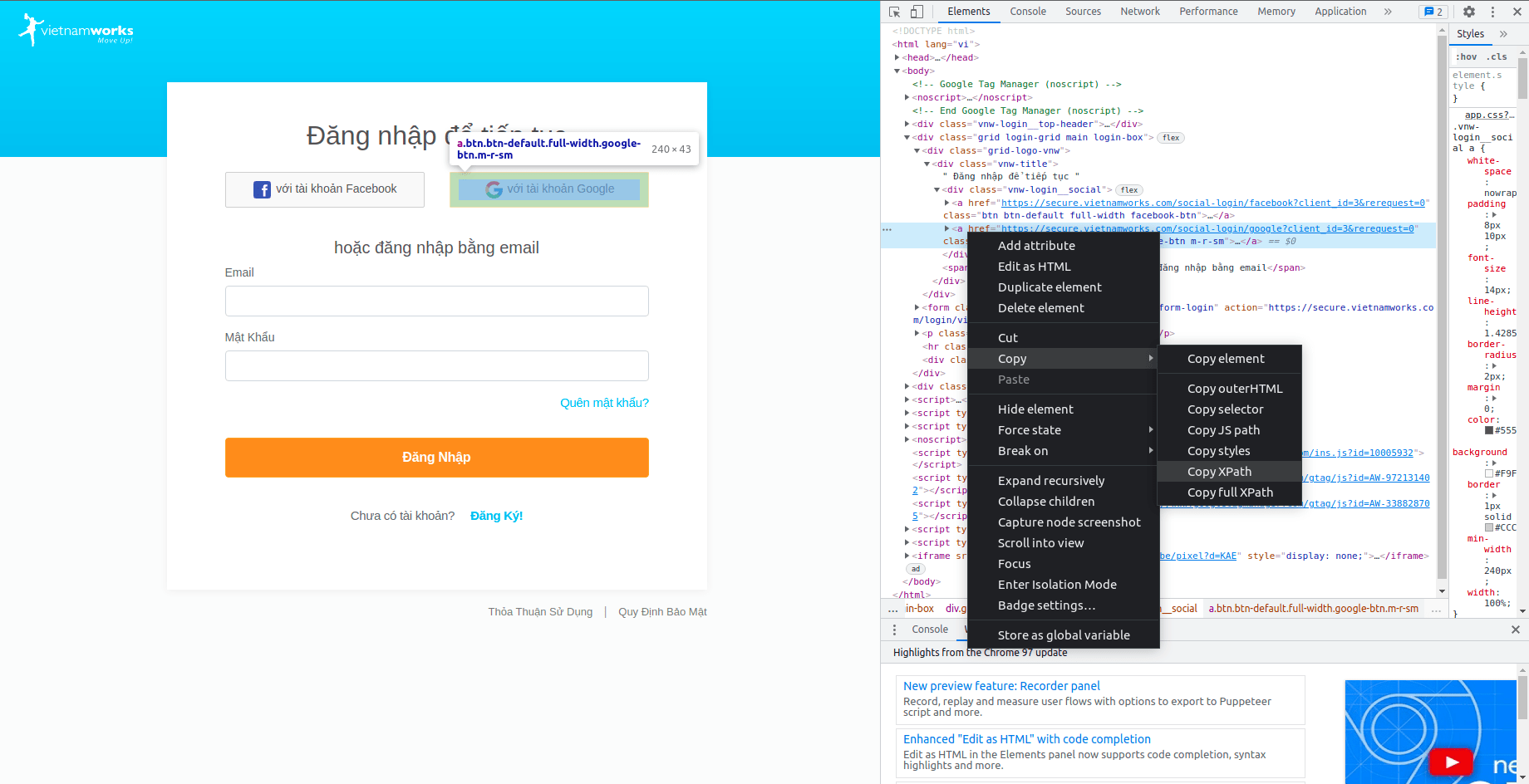Click inside the Email input field
Image resolution: width=1529 pixels, height=784 pixels.
click(x=436, y=301)
